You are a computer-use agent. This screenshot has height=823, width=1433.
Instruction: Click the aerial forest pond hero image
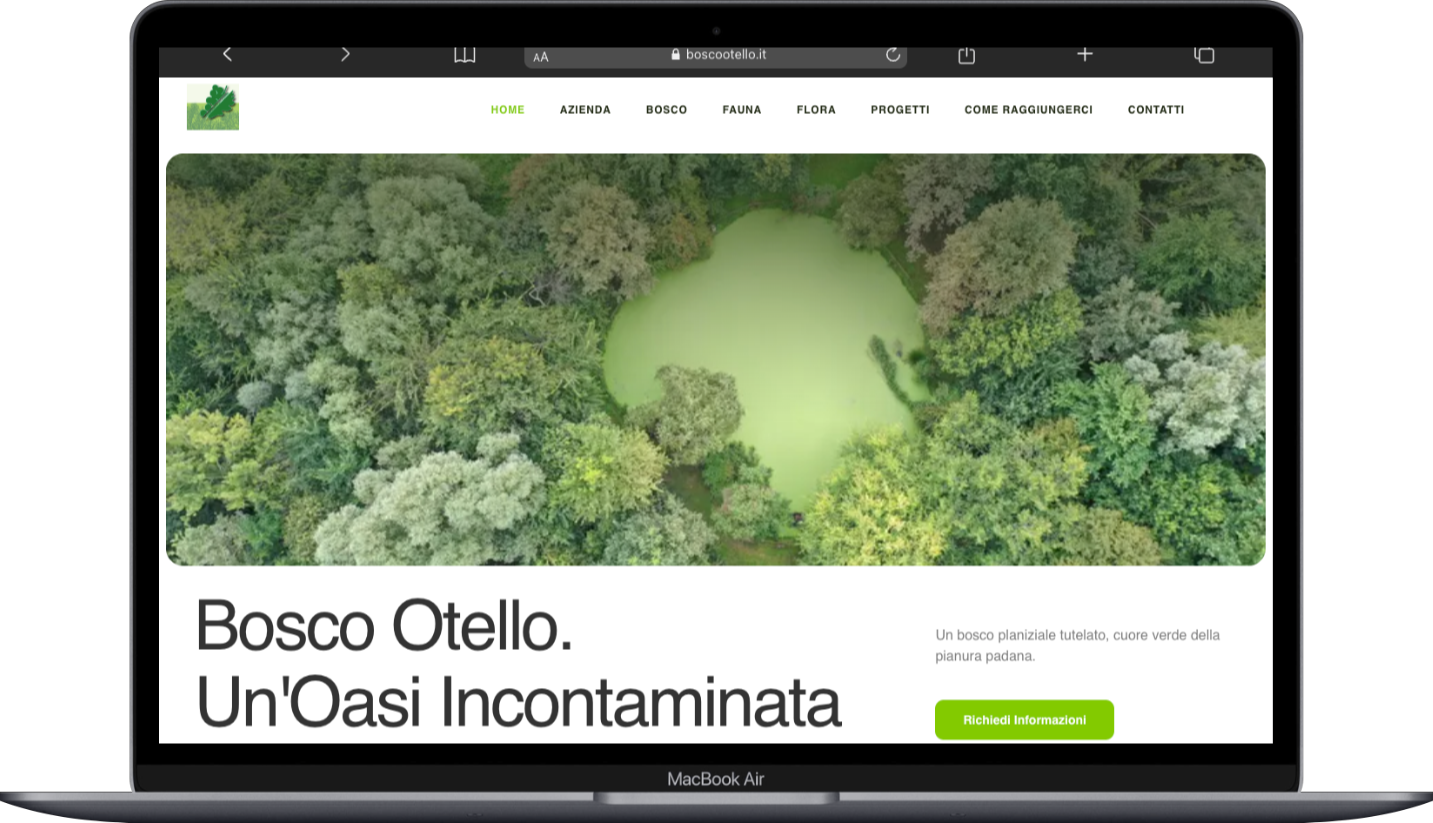(715, 360)
